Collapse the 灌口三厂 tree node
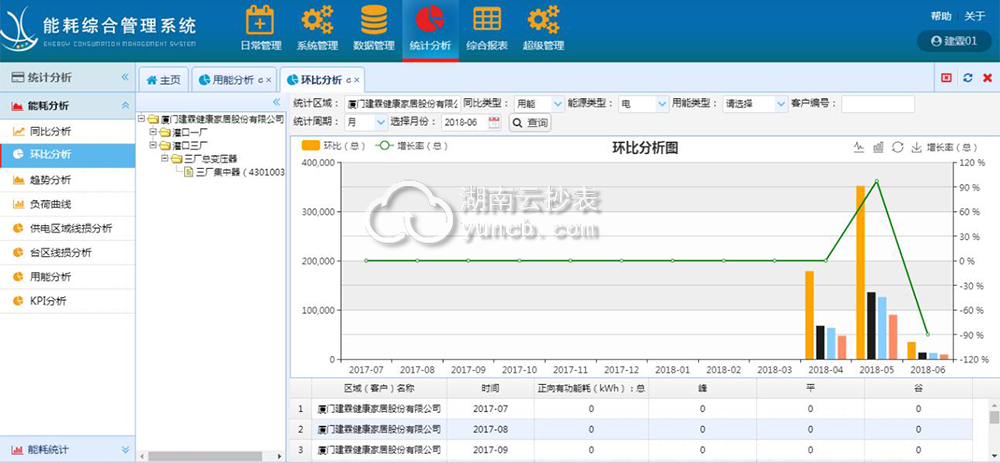 153,145
